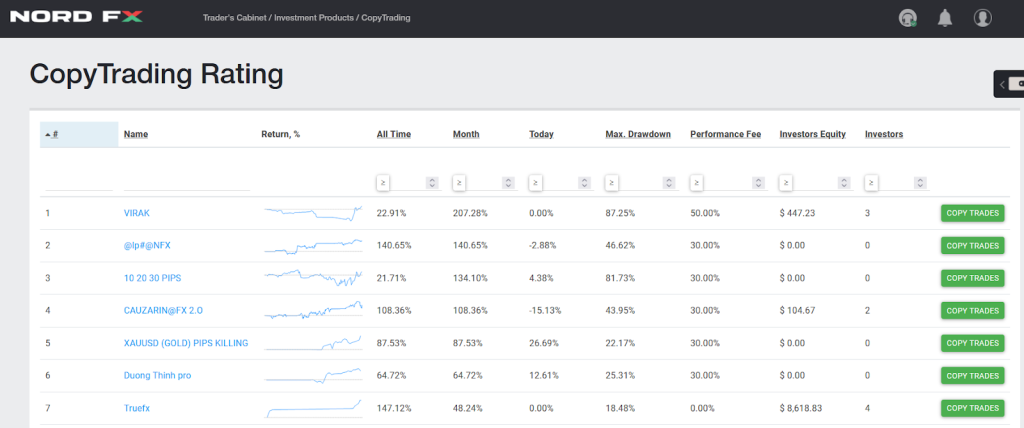The width and height of the screenshot is (1024, 428).
Task: Open the user profile icon
Action: coord(982,18)
